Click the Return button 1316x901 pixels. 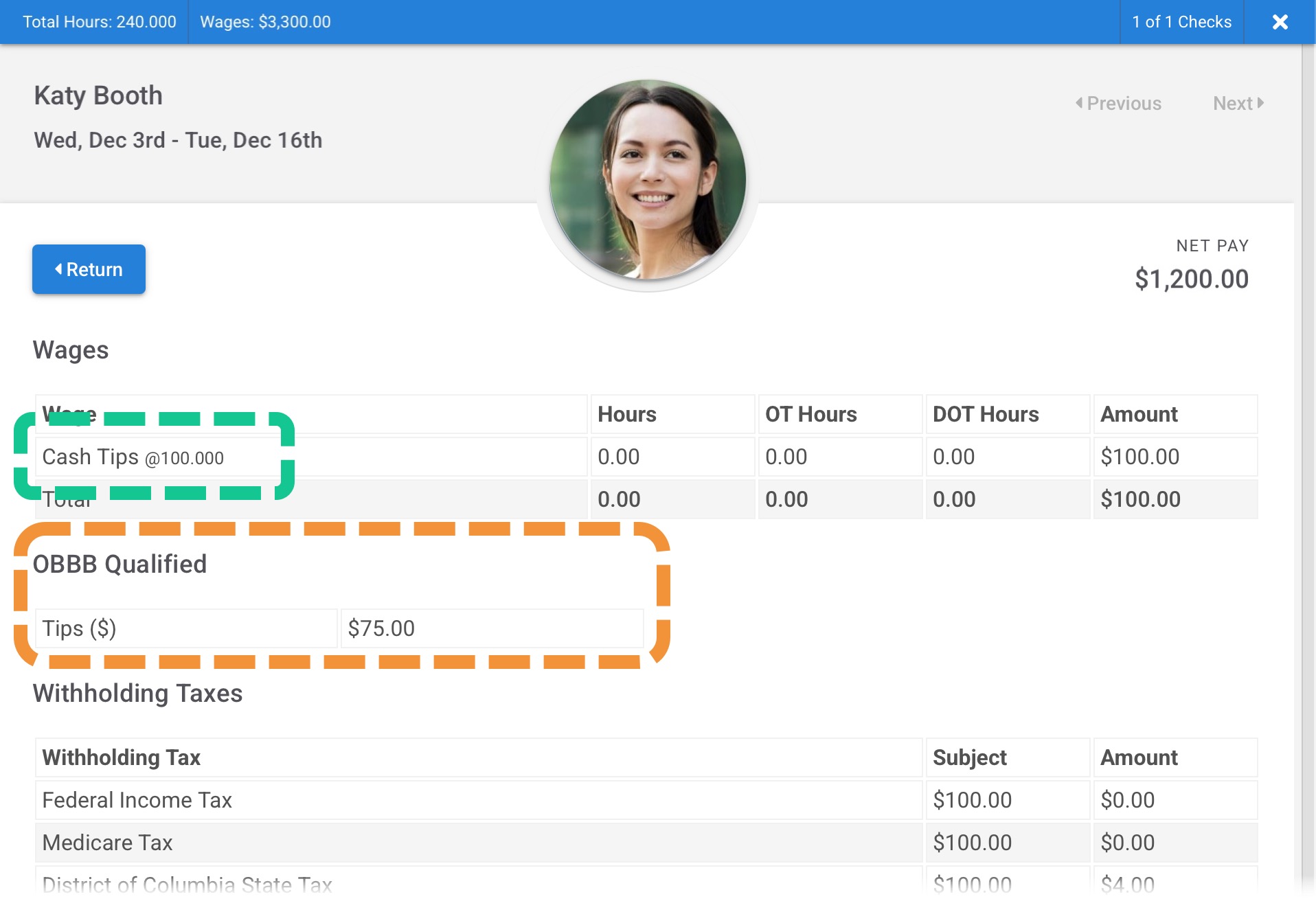tap(89, 269)
